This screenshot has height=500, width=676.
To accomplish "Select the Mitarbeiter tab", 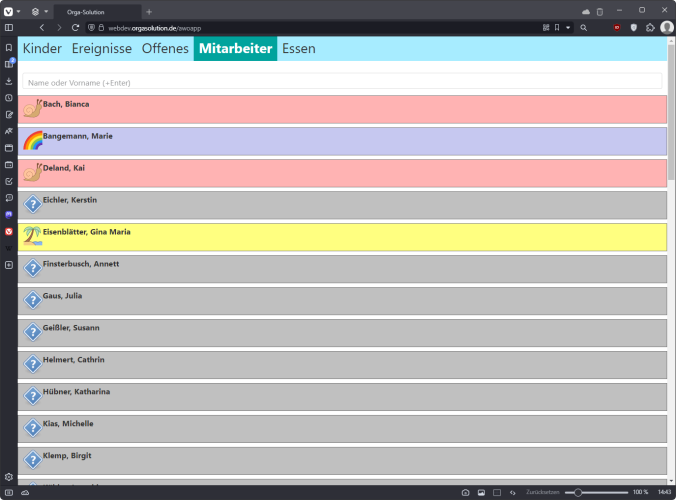I will pyautogui.click(x=235, y=48).
